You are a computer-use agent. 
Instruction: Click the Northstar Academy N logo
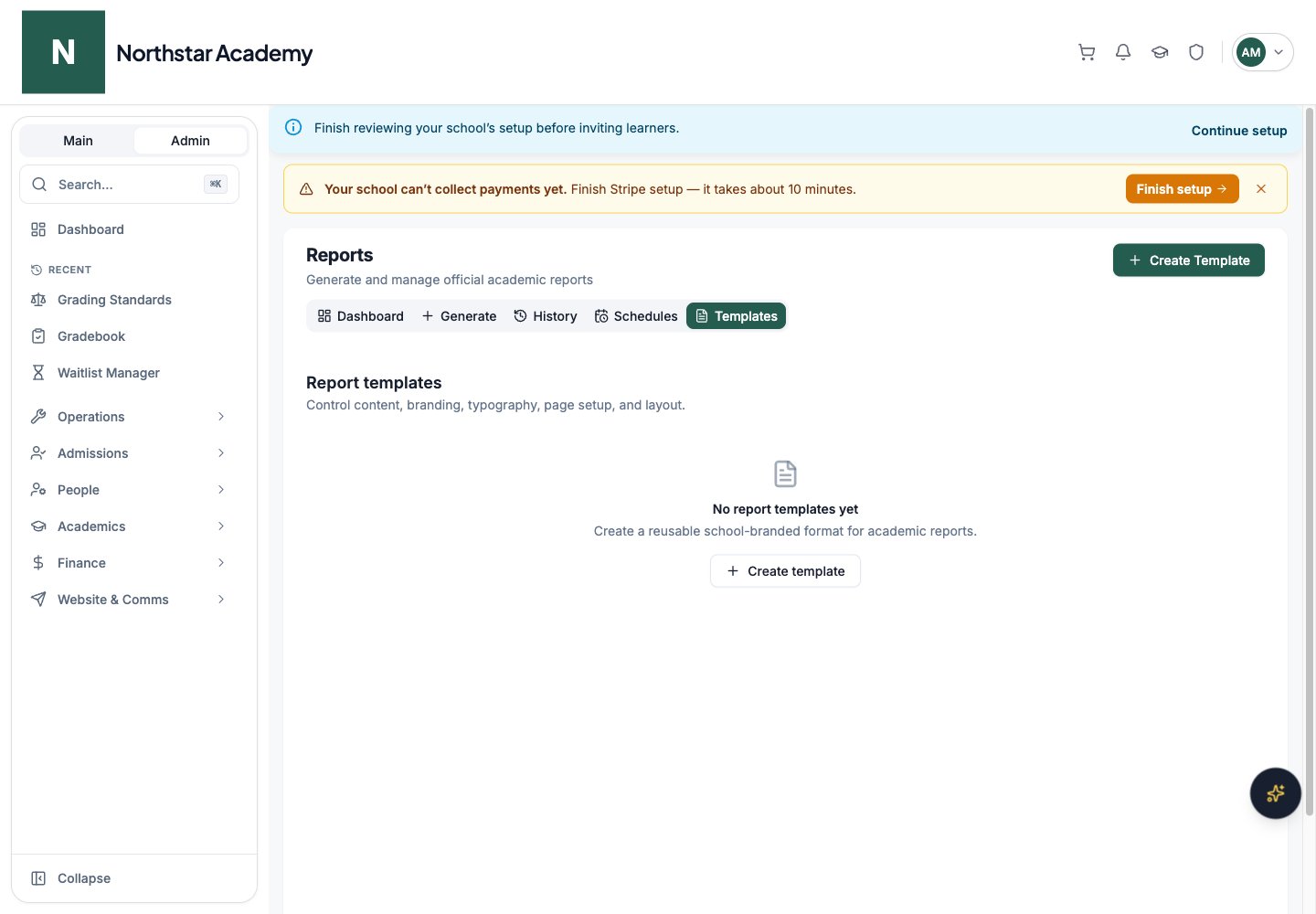coord(63,52)
